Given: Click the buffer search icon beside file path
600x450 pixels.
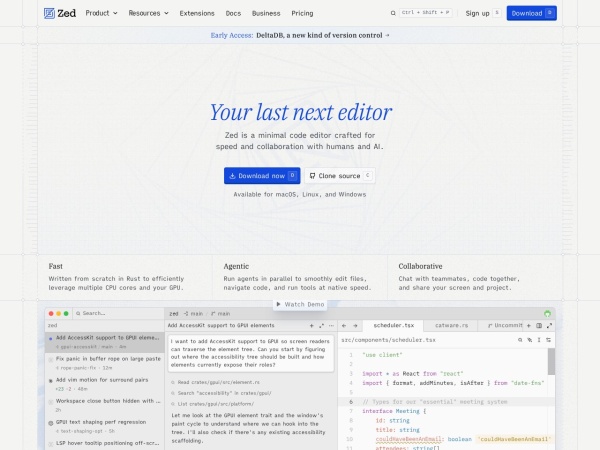Looking at the screenshot, I should pos(520,340).
